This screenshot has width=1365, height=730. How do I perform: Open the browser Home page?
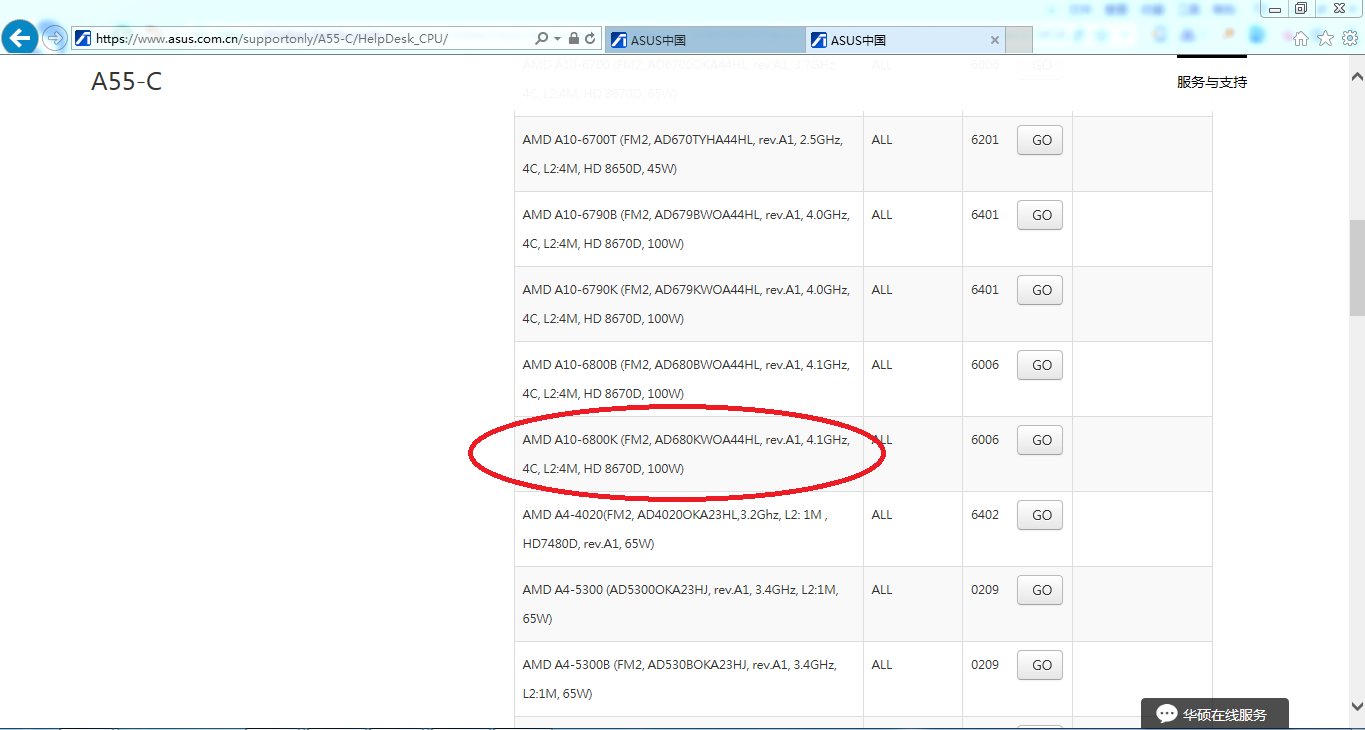click(1301, 37)
